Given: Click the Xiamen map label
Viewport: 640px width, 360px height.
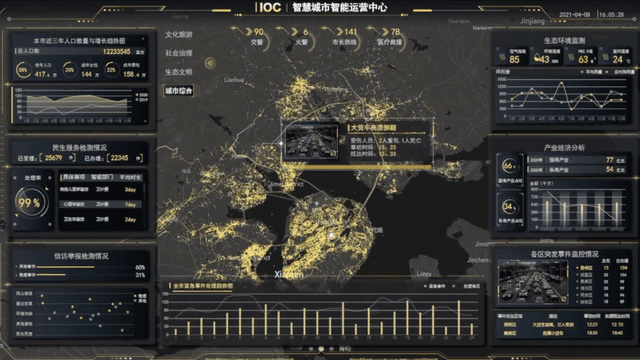Looking at the screenshot, I should point(289,275).
